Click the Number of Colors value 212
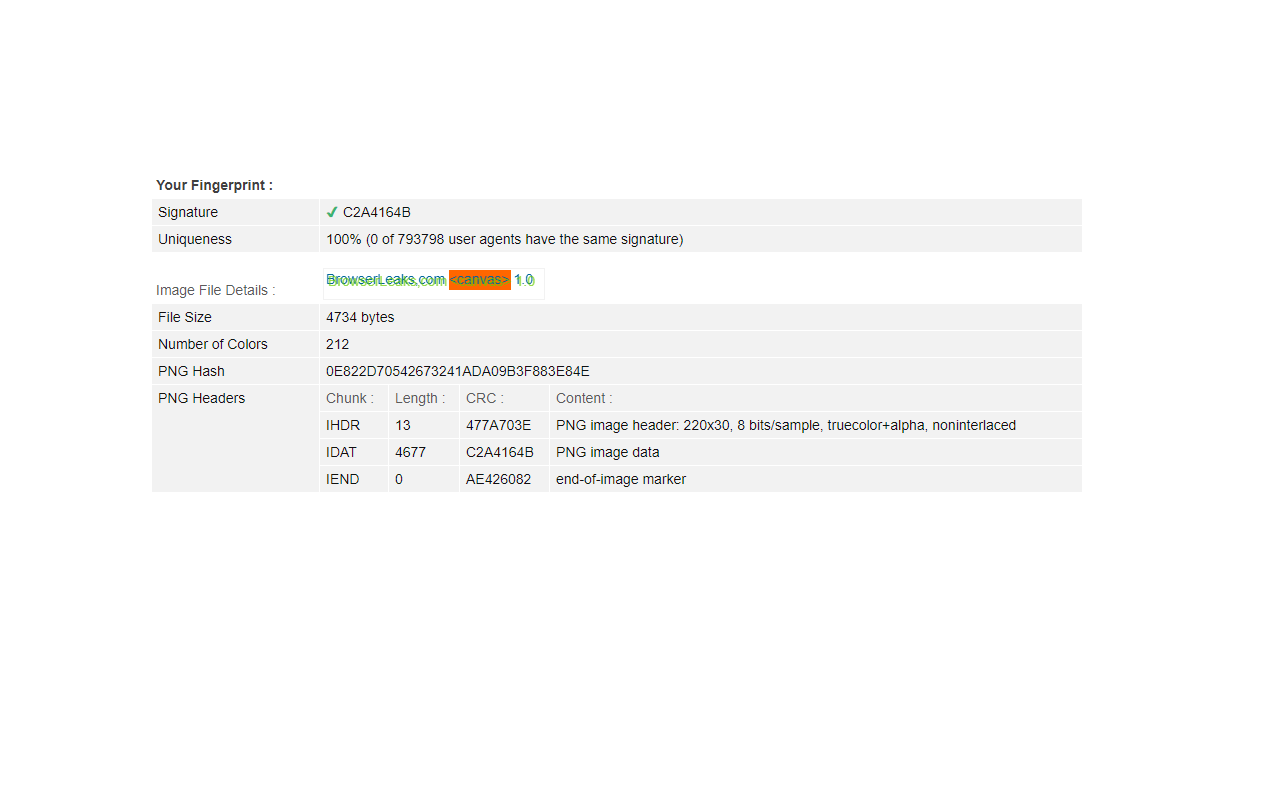 [337, 344]
